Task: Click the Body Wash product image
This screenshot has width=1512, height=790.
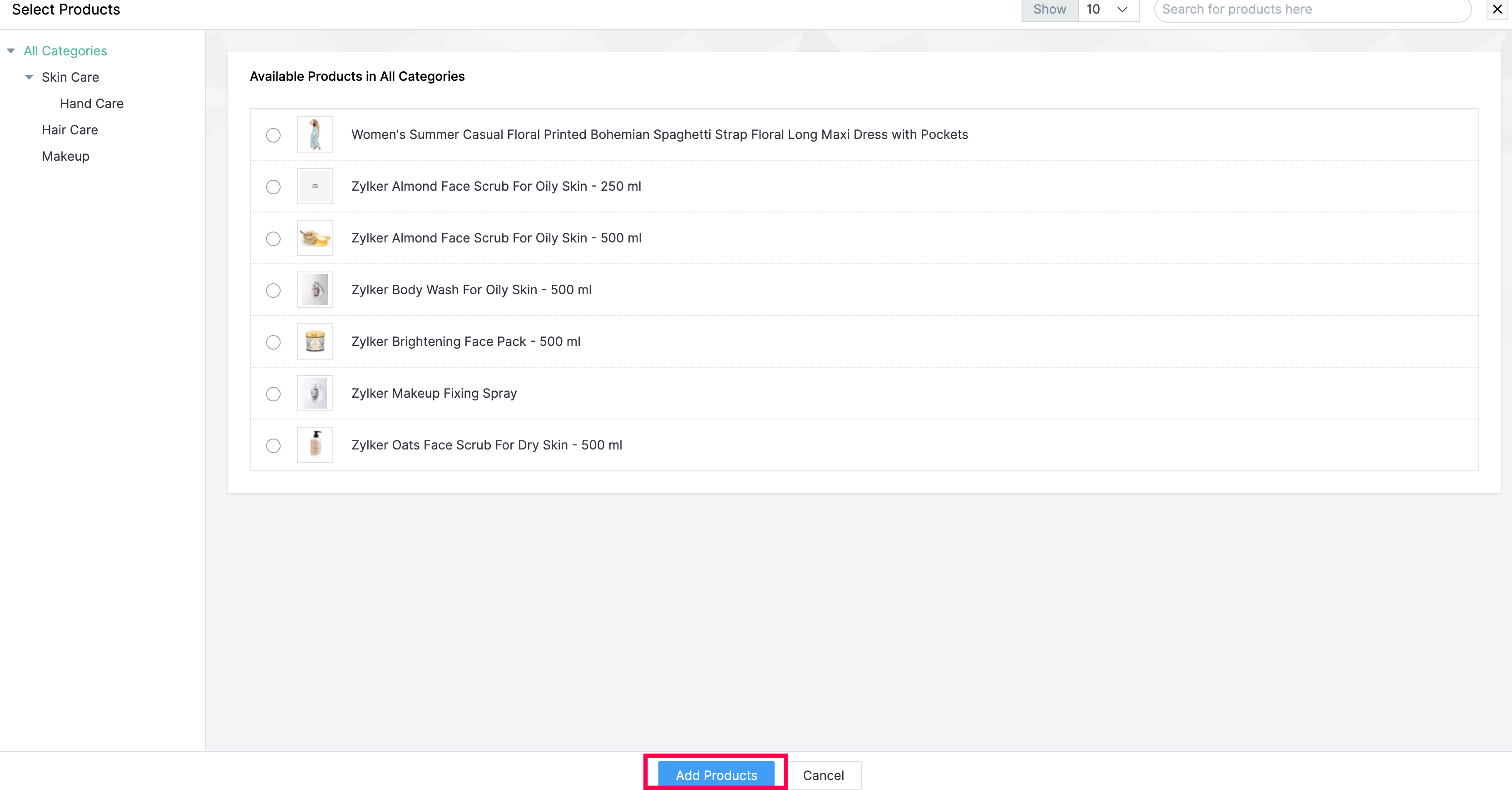Action: click(x=315, y=289)
